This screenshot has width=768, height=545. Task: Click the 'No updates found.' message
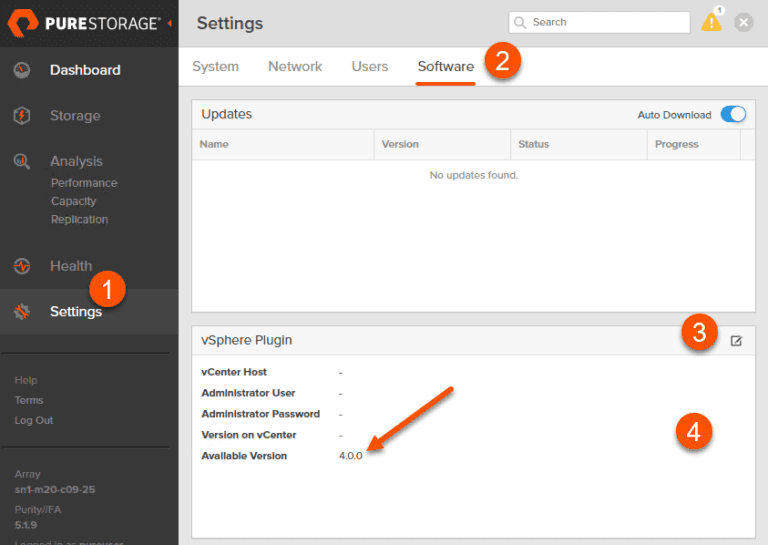pos(474,175)
